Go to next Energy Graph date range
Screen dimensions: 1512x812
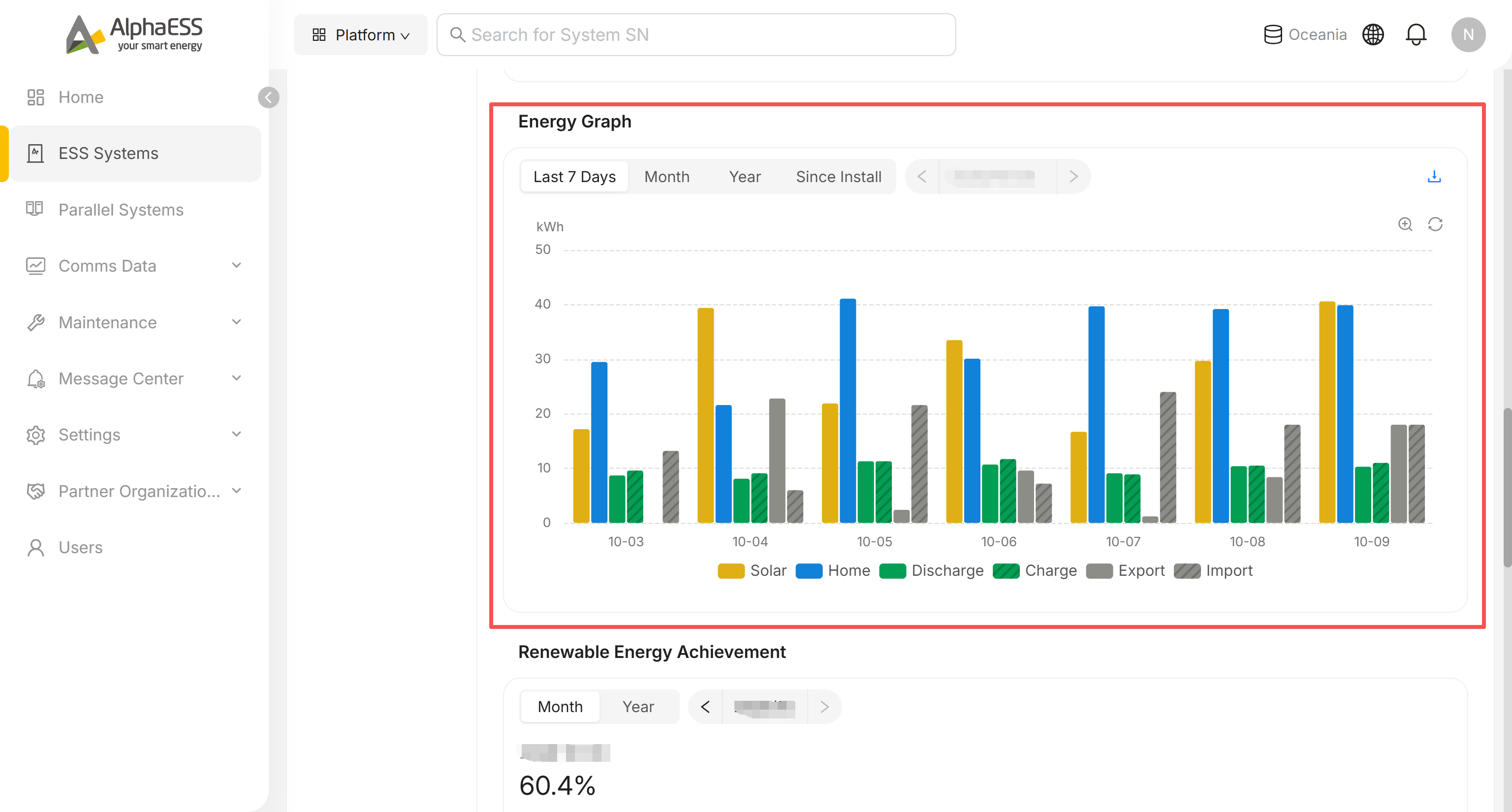(x=1073, y=177)
